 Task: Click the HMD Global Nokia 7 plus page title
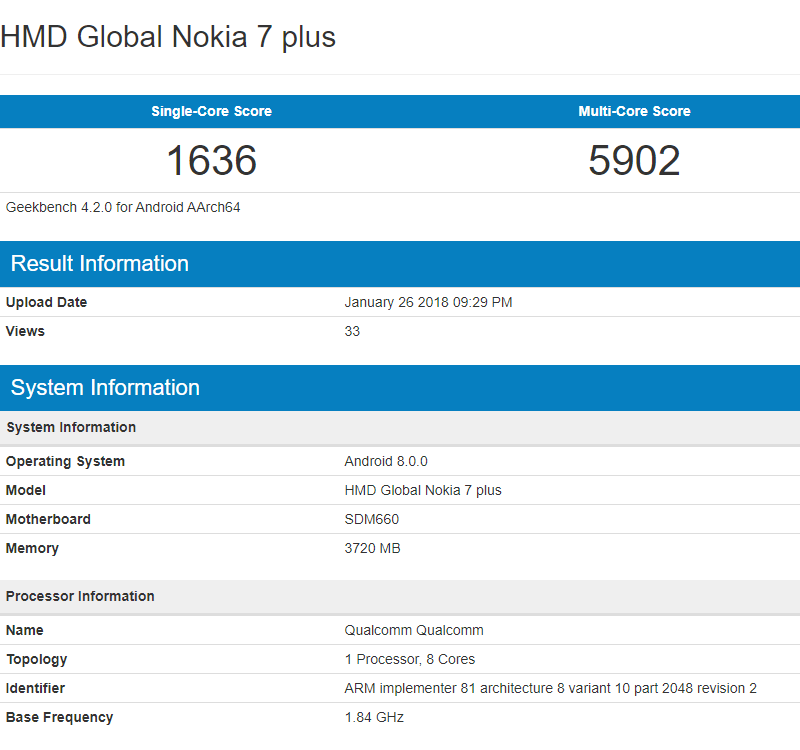tap(168, 37)
